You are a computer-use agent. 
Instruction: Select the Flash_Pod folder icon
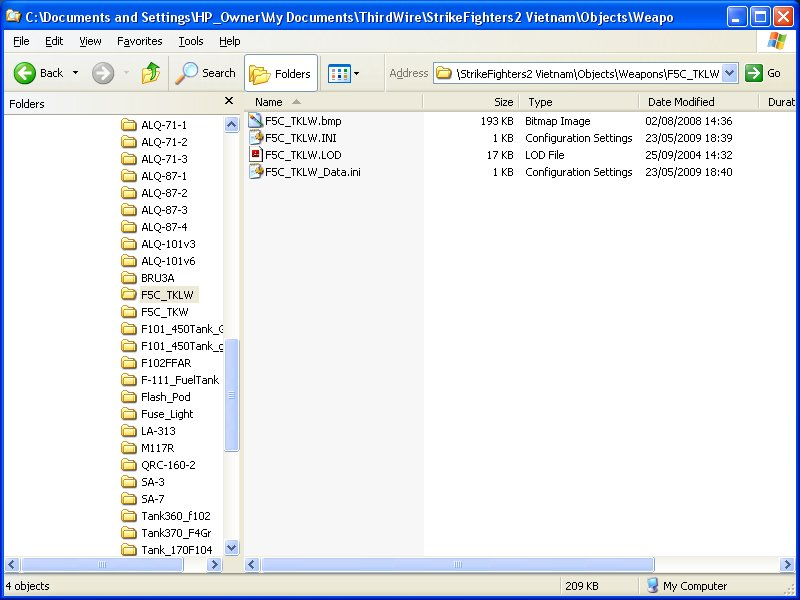tap(129, 397)
